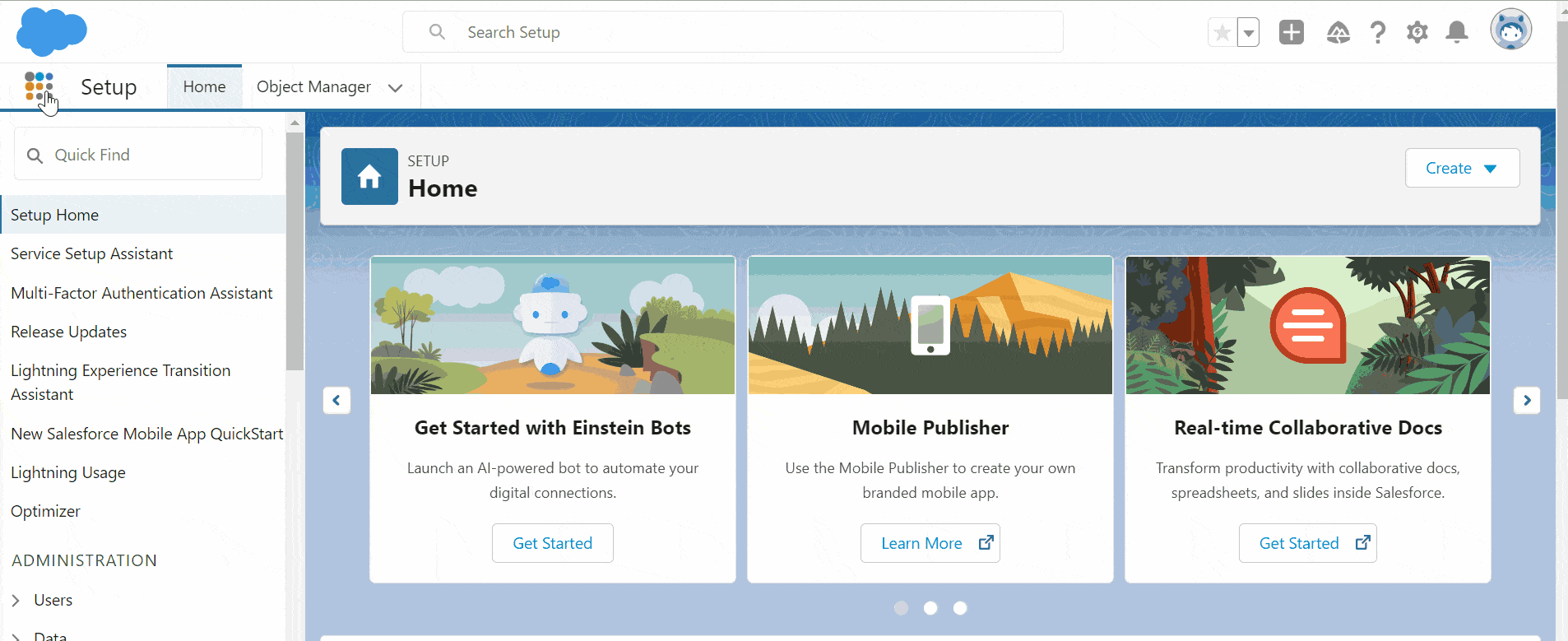The height and width of the screenshot is (641, 1568).
Task: Select the first carousel page dot
Action: point(901,608)
